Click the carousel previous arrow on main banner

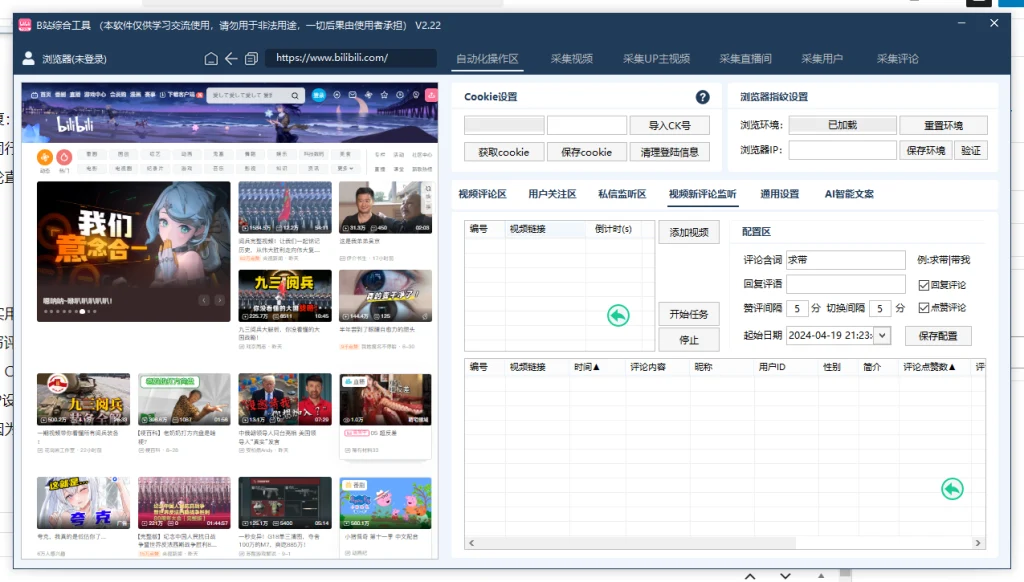pos(204,300)
